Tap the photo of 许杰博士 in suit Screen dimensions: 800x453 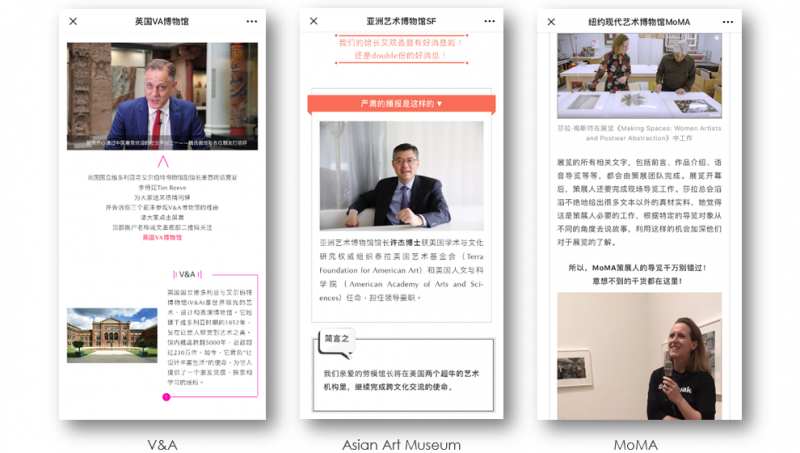coord(401,176)
